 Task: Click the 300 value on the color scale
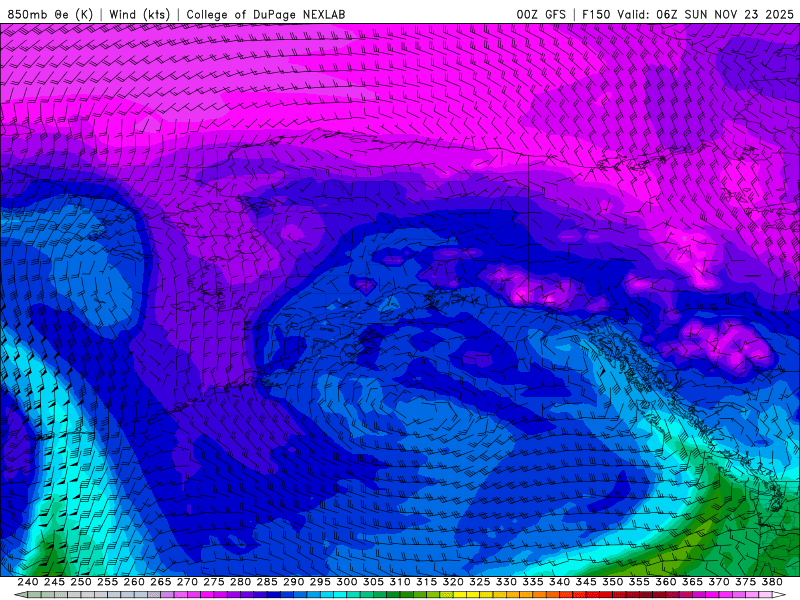346,582
